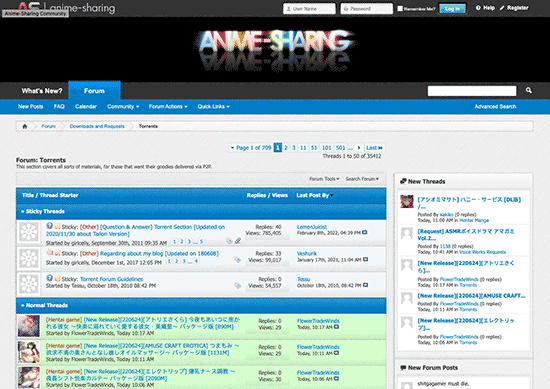The height and width of the screenshot is (389, 550).
Task: Open FAQ menu item
Action: tap(59, 107)
